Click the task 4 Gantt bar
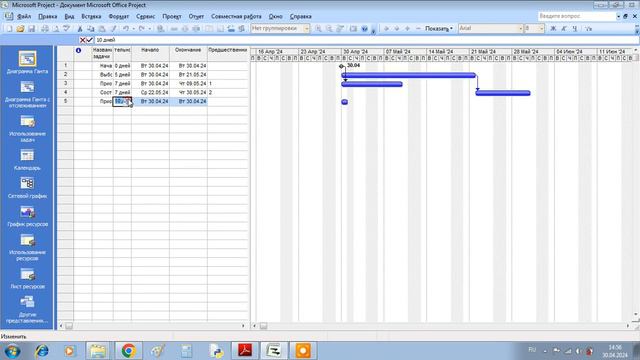Viewport: 640px width, 360px height. [503, 93]
